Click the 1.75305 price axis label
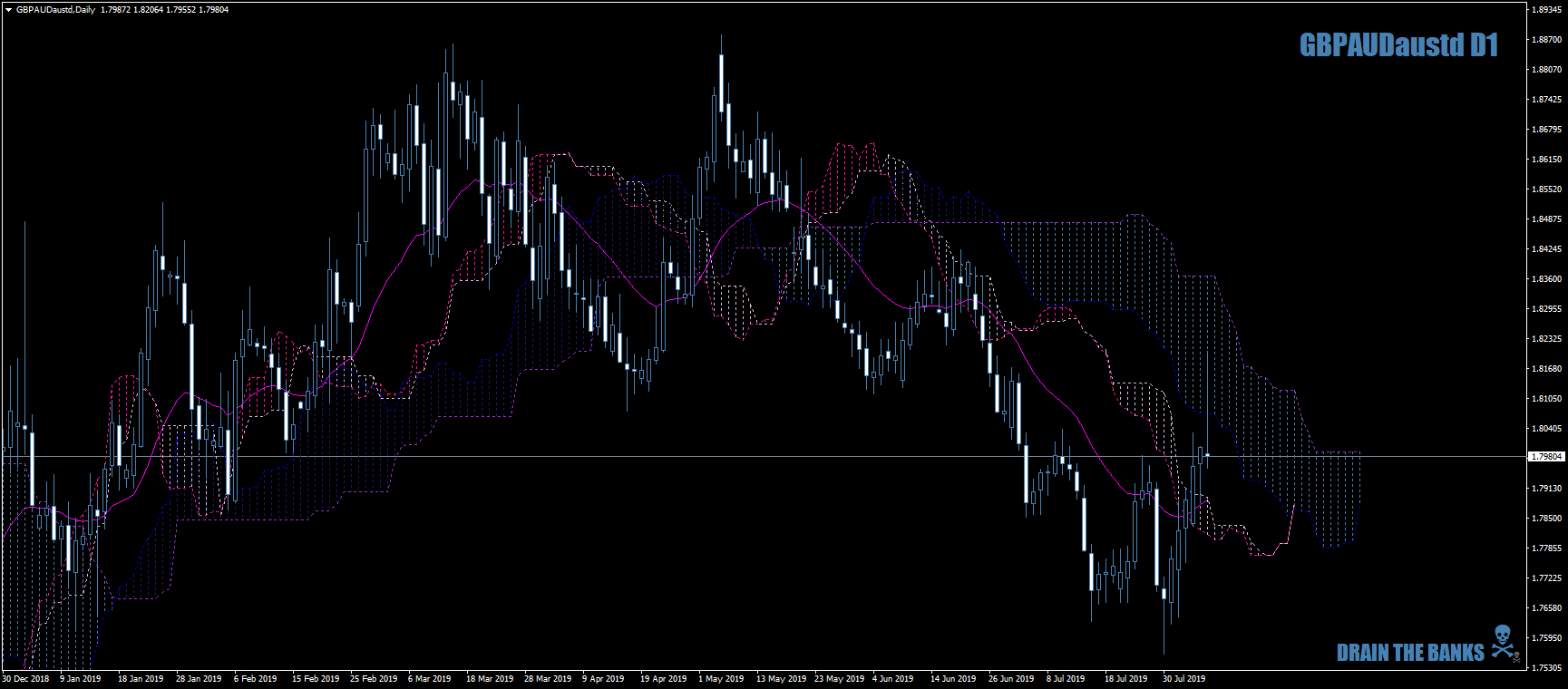Viewport: 1568px width, 689px height. coord(1547,668)
